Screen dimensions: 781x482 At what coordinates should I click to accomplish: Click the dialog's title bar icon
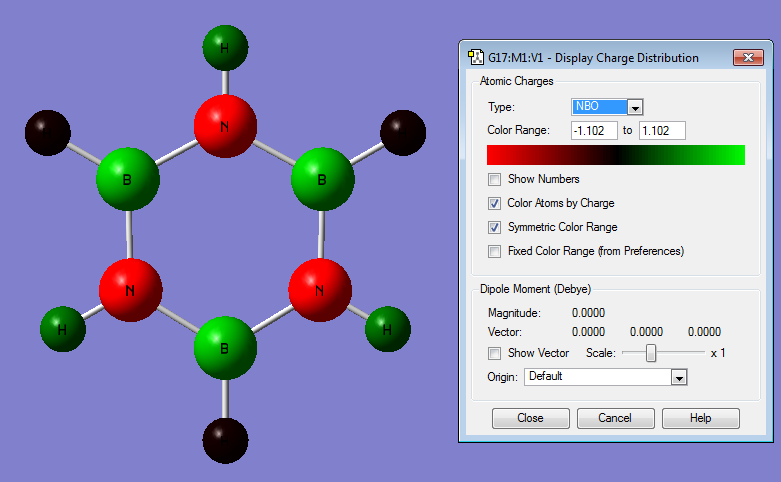click(x=476, y=57)
